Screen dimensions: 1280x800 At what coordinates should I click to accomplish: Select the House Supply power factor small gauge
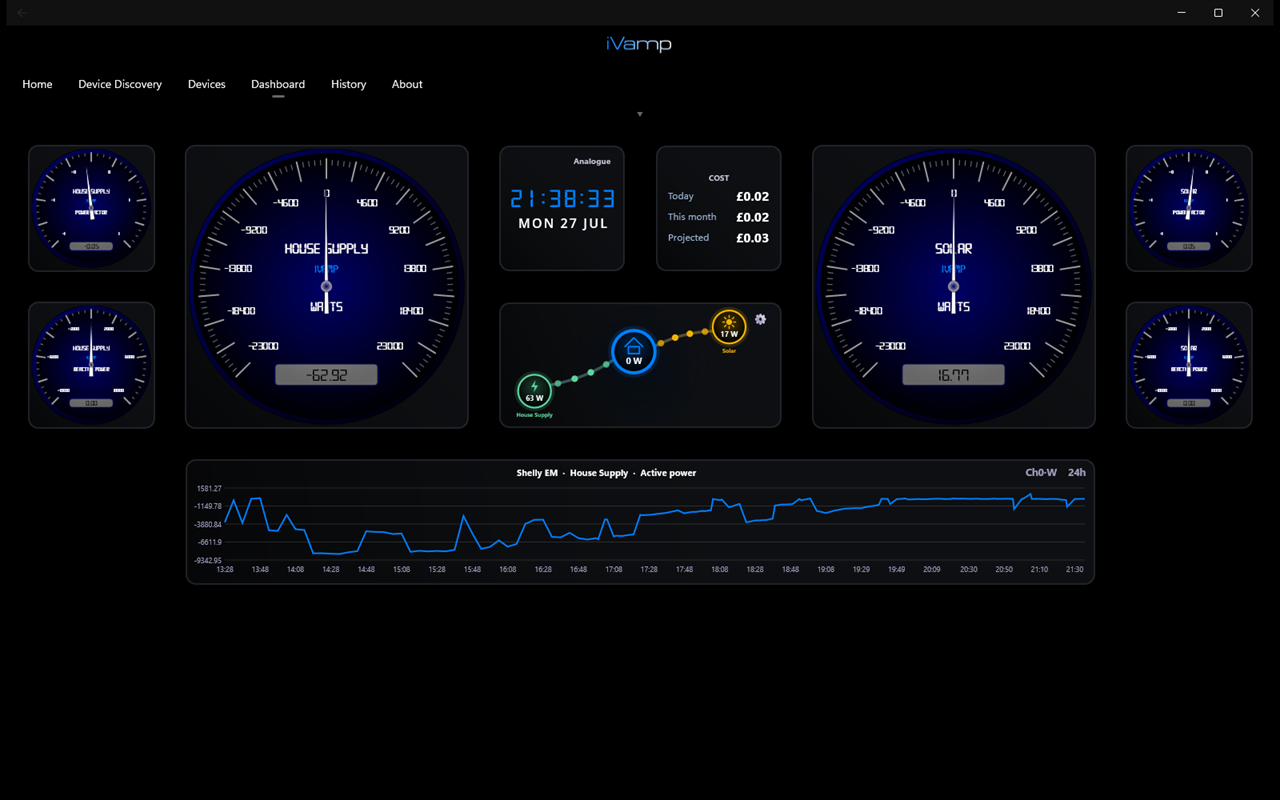point(92,208)
